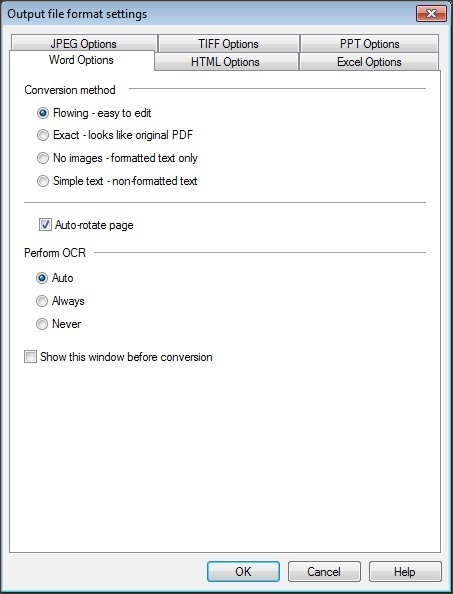Switch to the JPEG Options tab
The height and width of the screenshot is (594, 453).
click(x=84, y=44)
